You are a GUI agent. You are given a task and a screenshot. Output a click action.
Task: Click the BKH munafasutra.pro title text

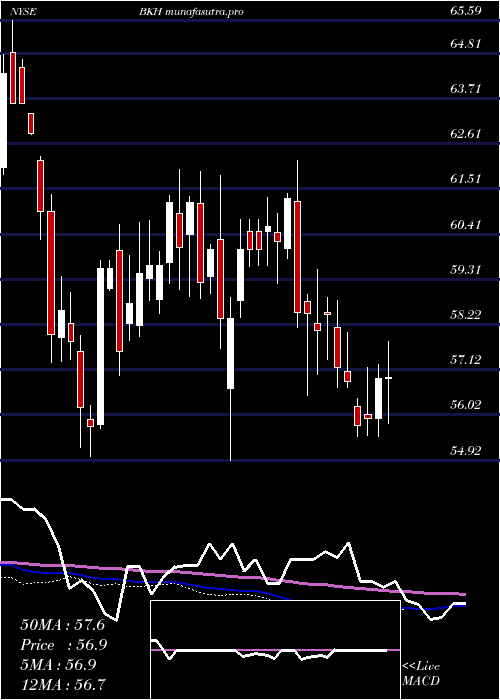coord(192,12)
